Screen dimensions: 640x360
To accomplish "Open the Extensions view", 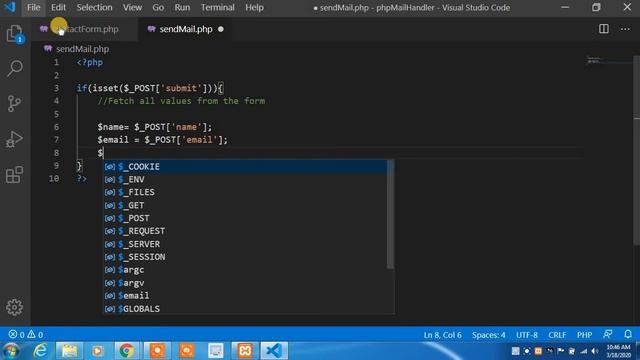I will tap(15, 175).
